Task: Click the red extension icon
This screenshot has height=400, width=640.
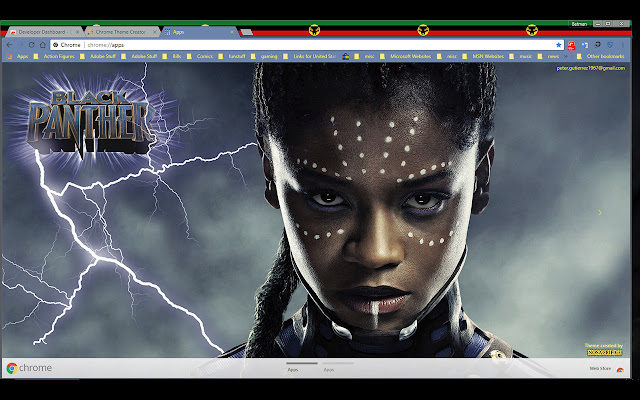Action: [x=571, y=45]
